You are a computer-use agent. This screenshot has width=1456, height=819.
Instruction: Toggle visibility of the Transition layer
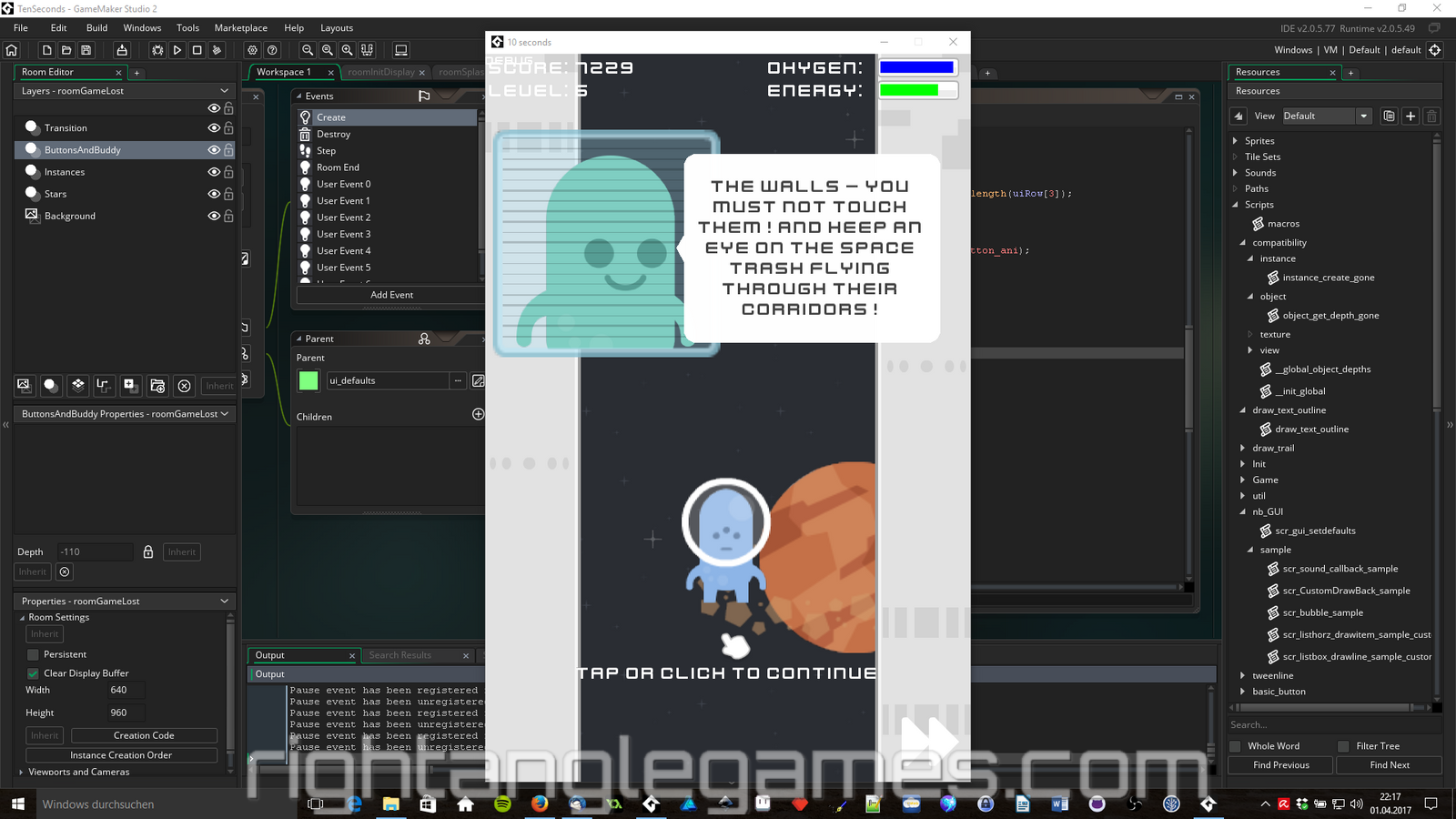click(214, 128)
